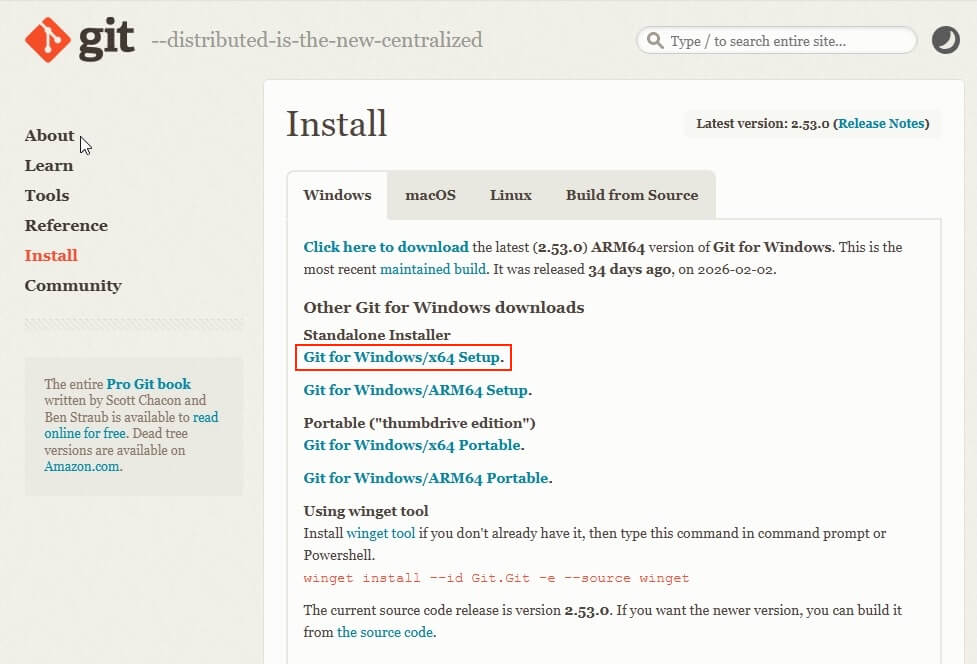Click the git wordmark text logo
The width and height of the screenshot is (977, 664).
pos(107,40)
